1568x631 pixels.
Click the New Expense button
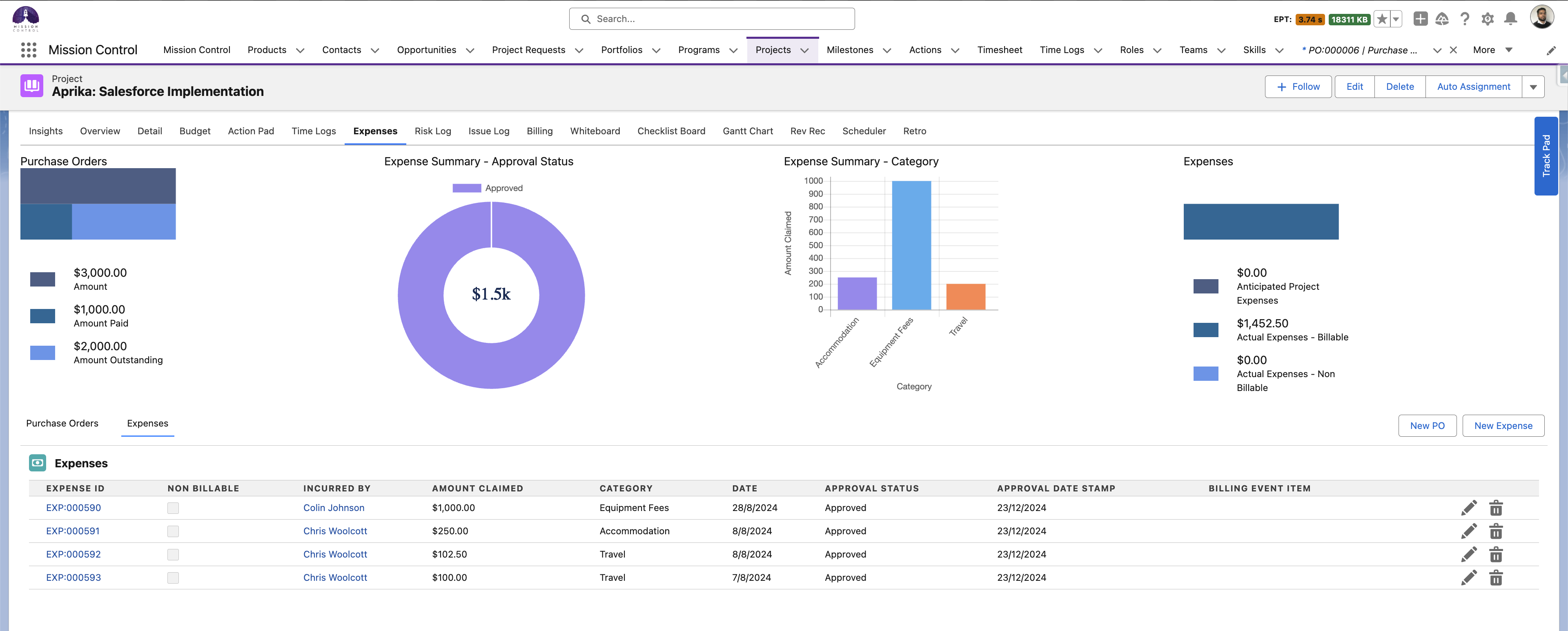click(x=1503, y=425)
